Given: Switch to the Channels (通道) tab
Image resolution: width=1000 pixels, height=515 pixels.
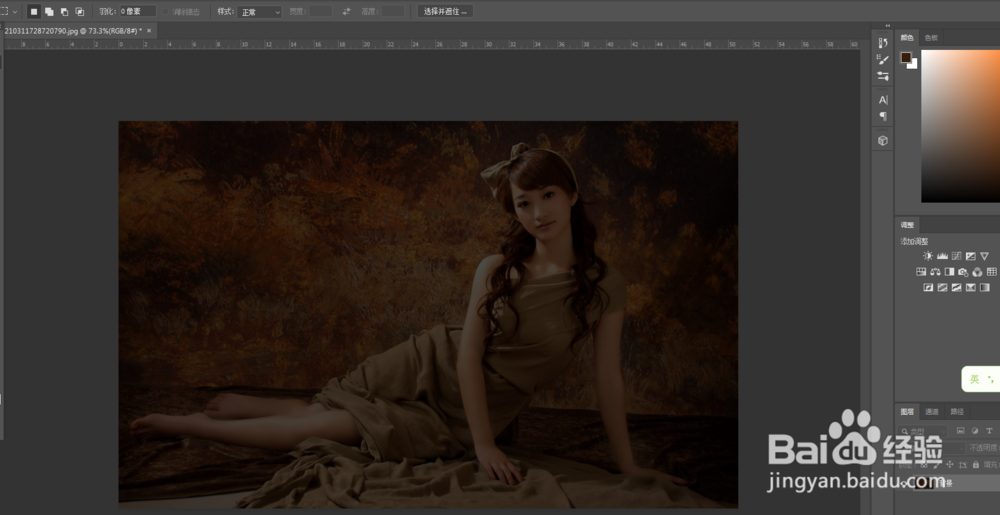Looking at the screenshot, I should [x=931, y=411].
